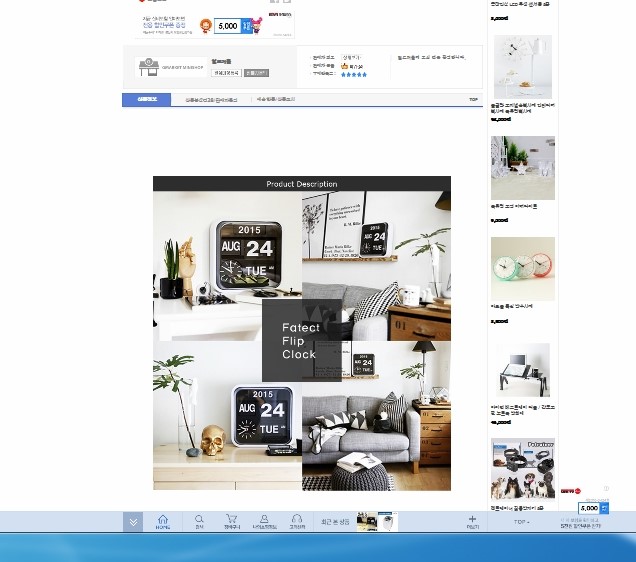
Task: Open pet dogs product image in sidebar
Action: [523, 470]
